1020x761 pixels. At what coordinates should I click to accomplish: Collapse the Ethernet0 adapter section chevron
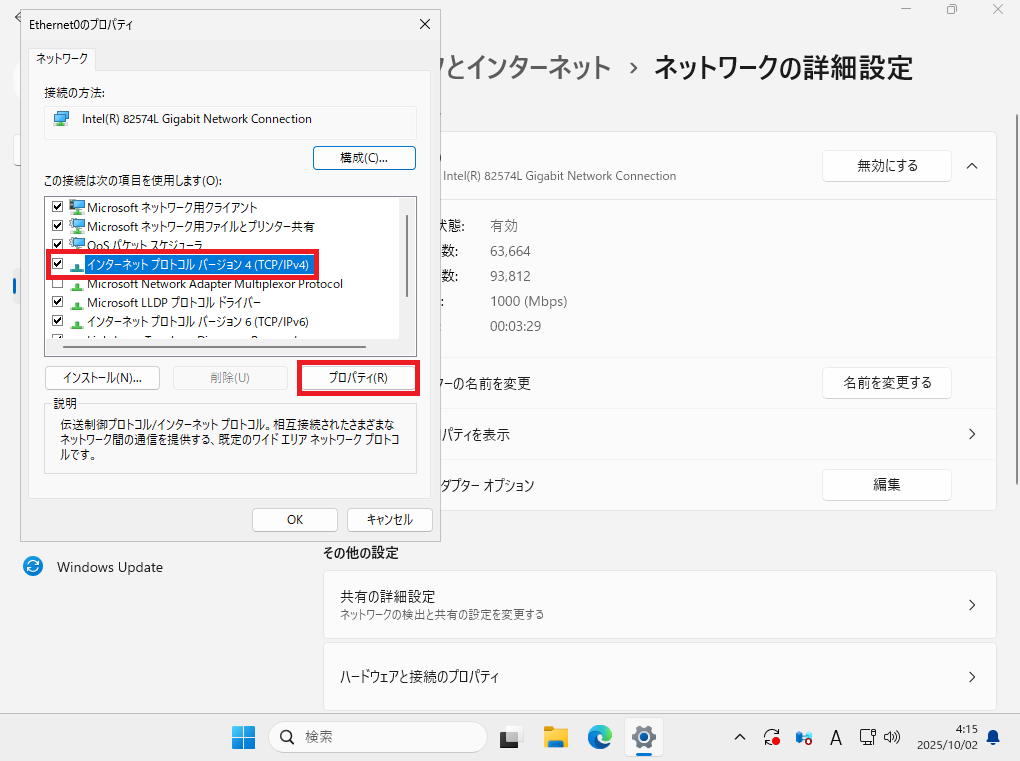972,166
